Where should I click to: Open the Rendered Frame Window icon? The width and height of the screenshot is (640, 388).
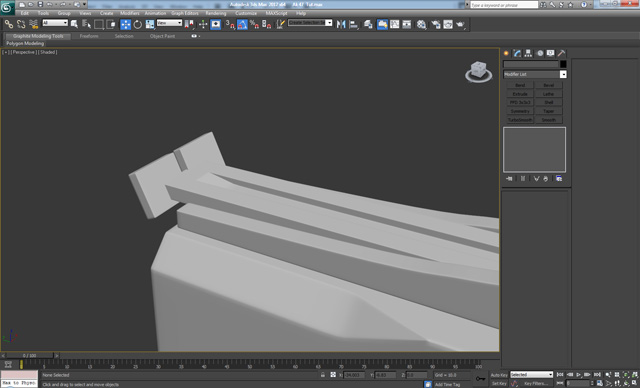point(448,24)
